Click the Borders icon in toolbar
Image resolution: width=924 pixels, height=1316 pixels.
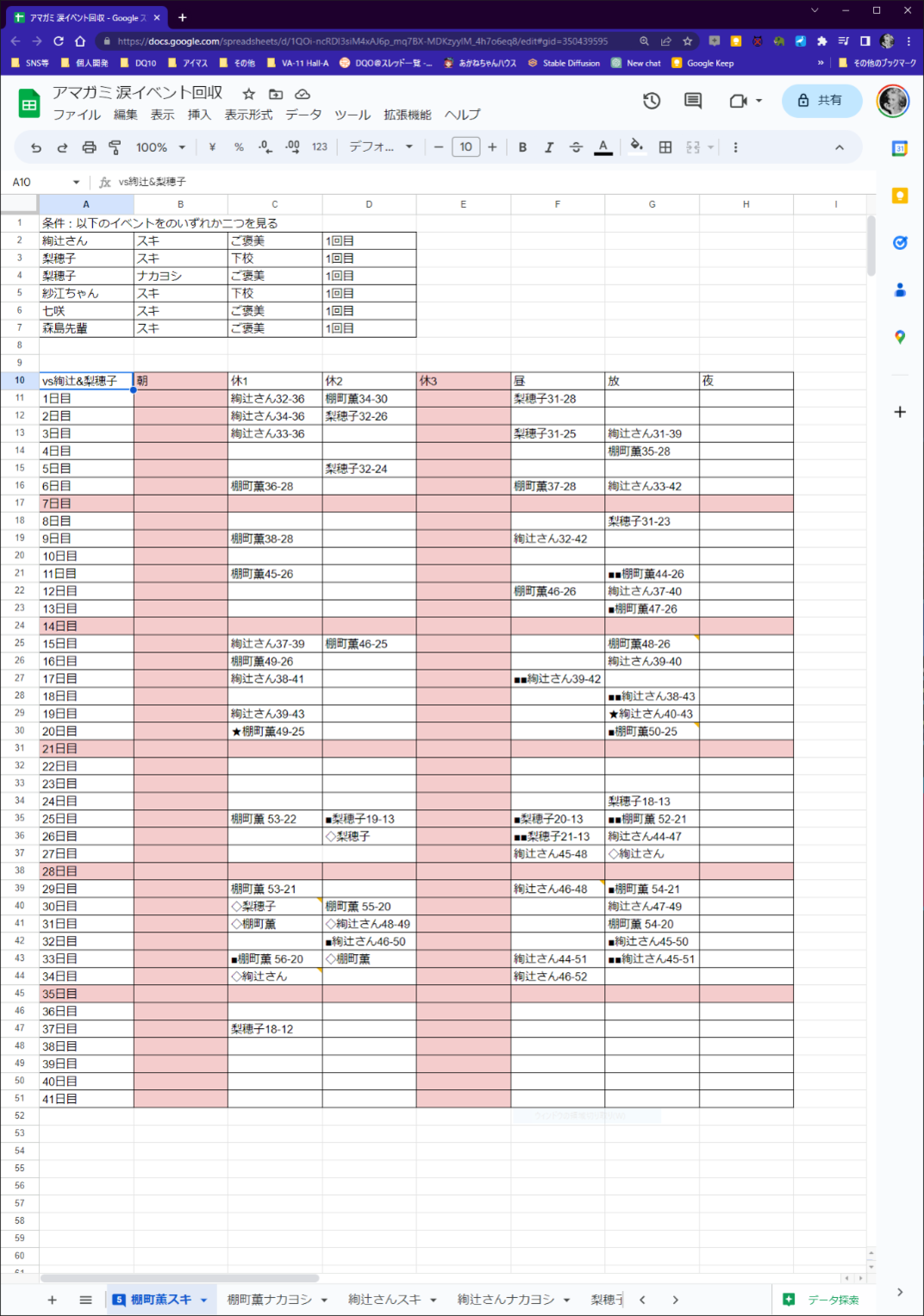click(665, 147)
